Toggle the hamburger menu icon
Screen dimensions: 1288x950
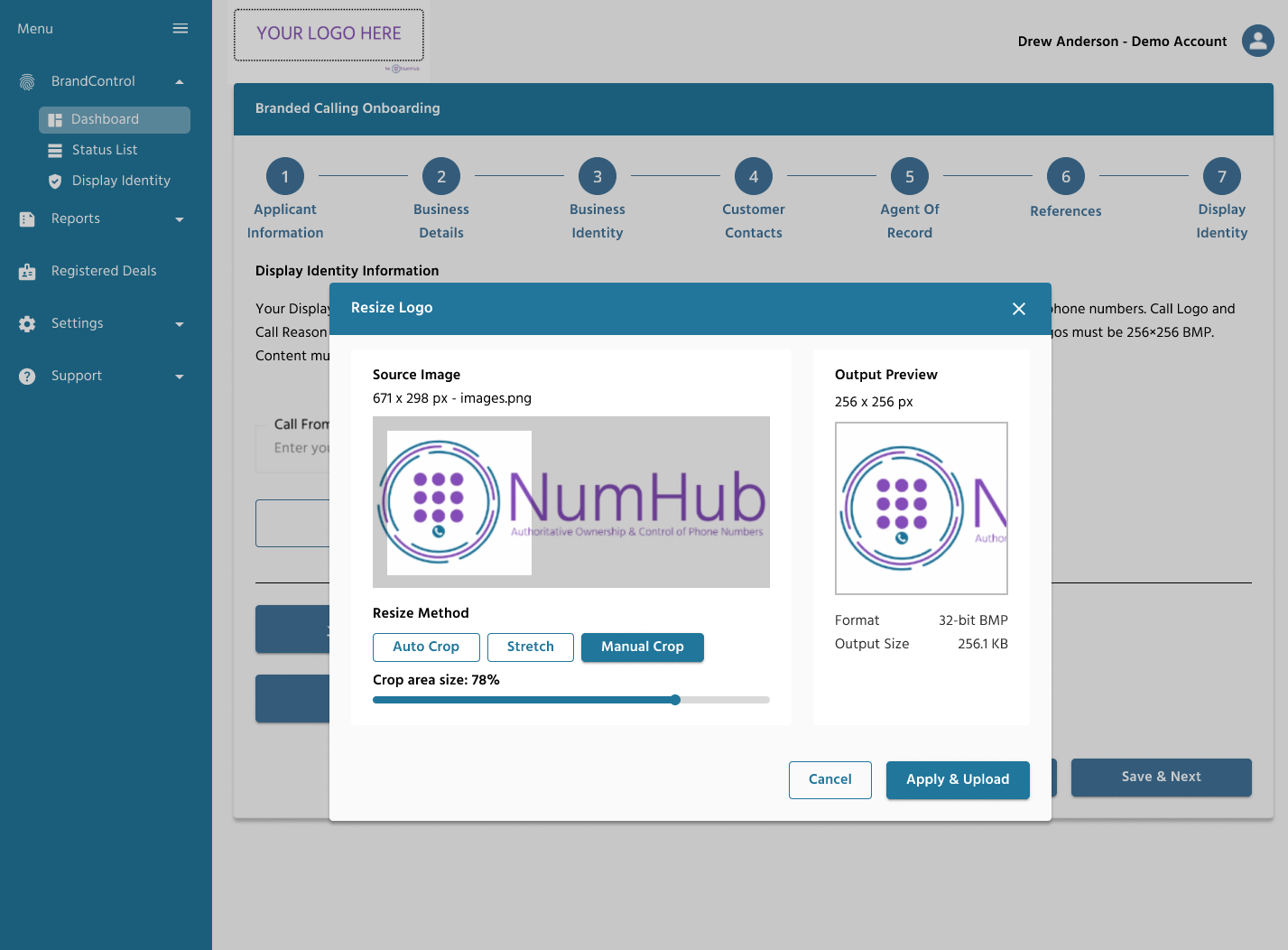(181, 29)
